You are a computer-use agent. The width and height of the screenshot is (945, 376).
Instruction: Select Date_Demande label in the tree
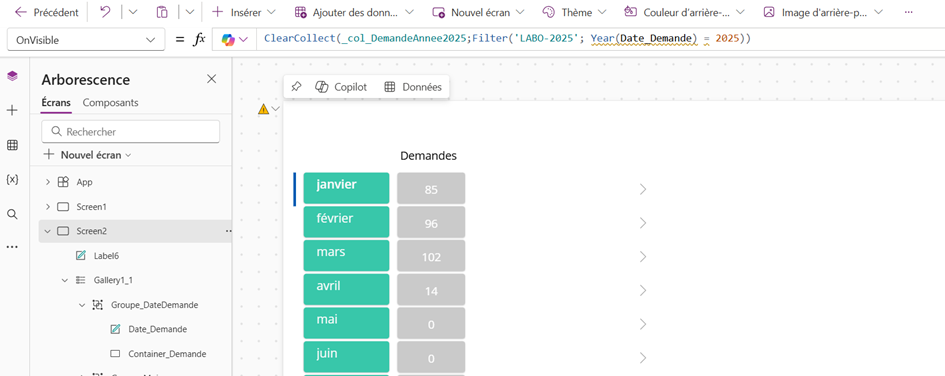[x=157, y=330]
